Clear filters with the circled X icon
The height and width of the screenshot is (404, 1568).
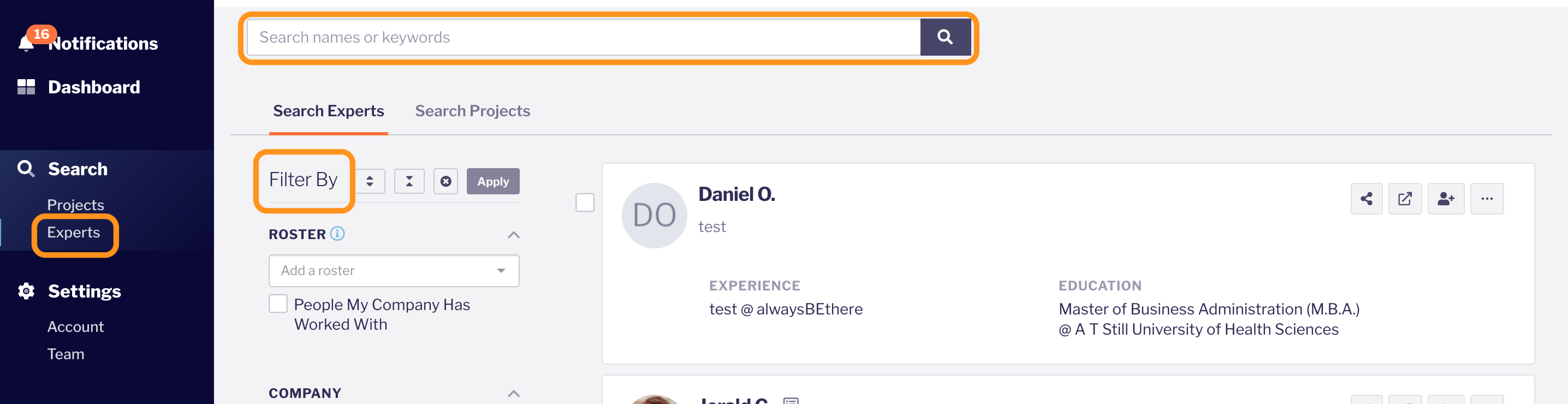tap(446, 181)
